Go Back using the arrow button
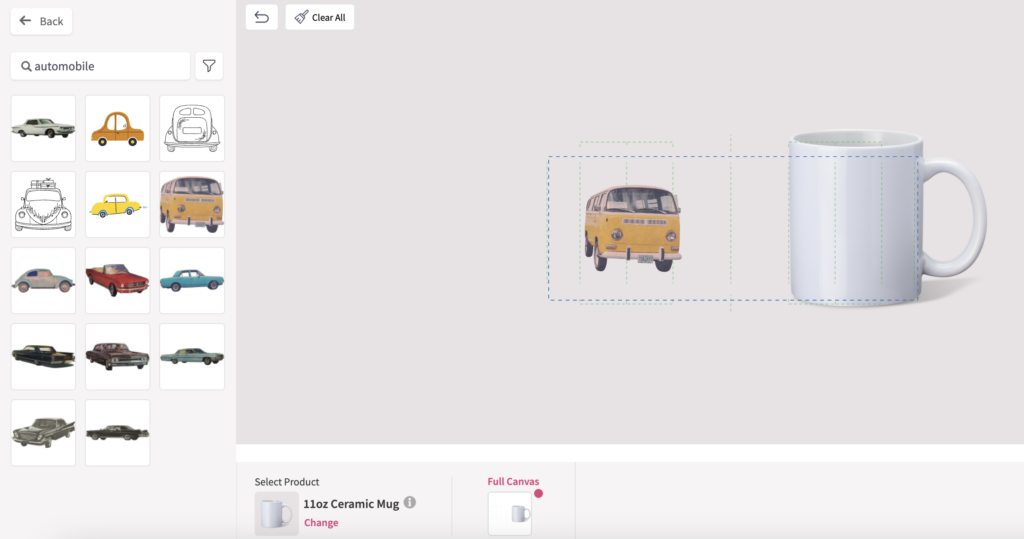 [x=41, y=21]
